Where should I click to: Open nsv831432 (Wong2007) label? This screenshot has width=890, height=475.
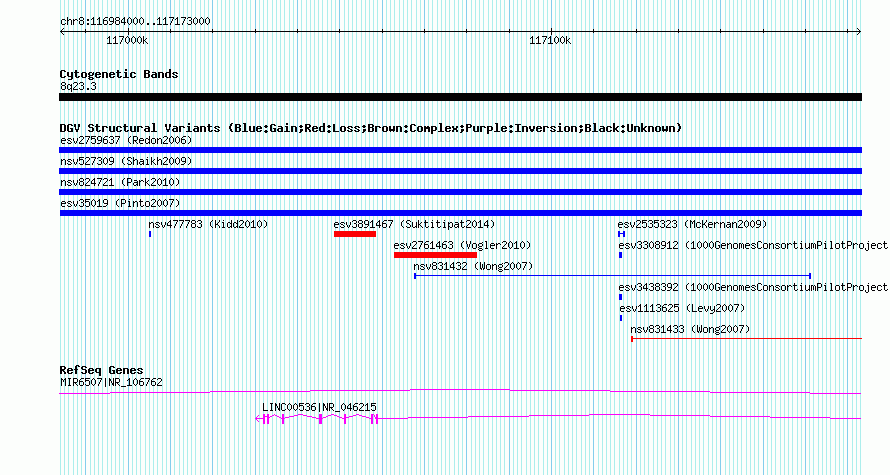(473, 266)
